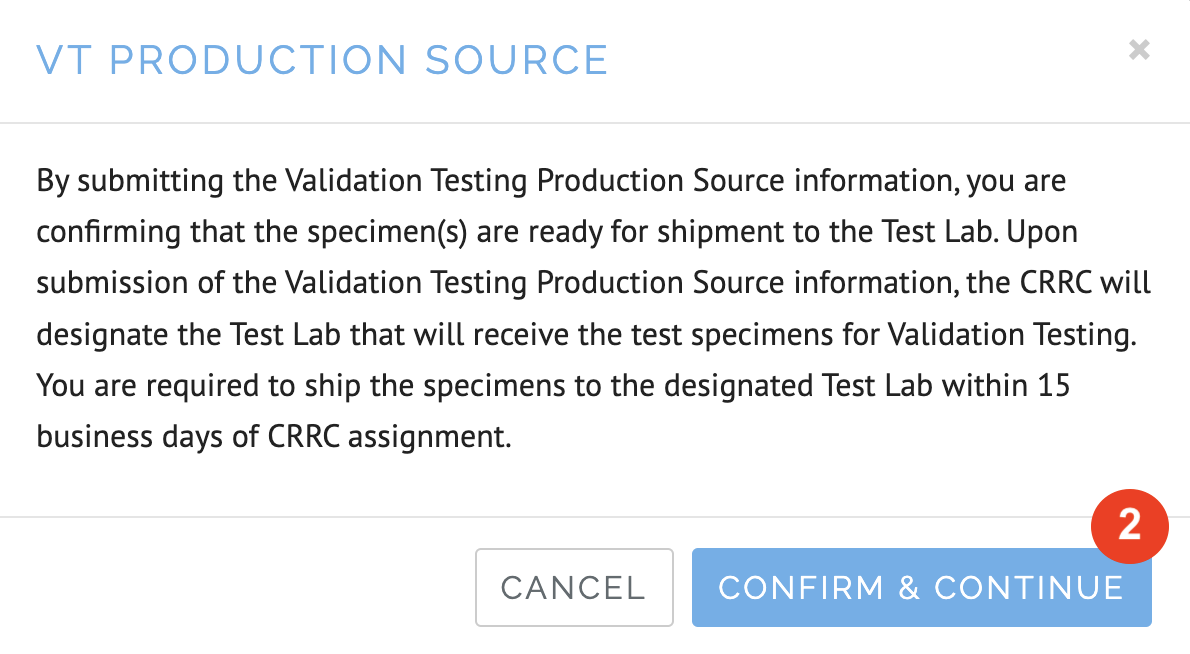The height and width of the screenshot is (654, 1190).
Task: Click the red badge numbered 2
Action: click(1129, 525)
